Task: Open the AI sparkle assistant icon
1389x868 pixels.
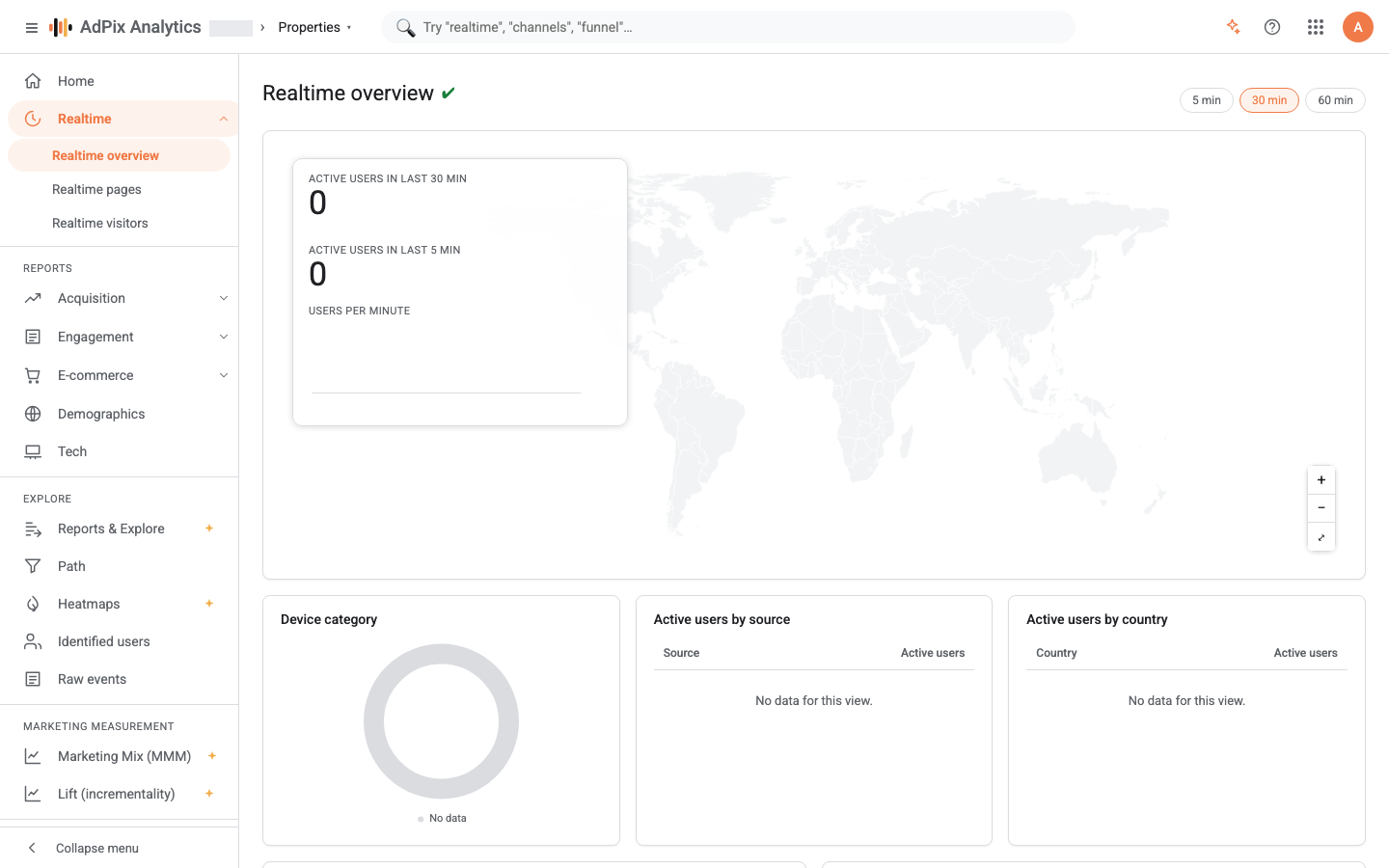Action: coord(1233,27)
